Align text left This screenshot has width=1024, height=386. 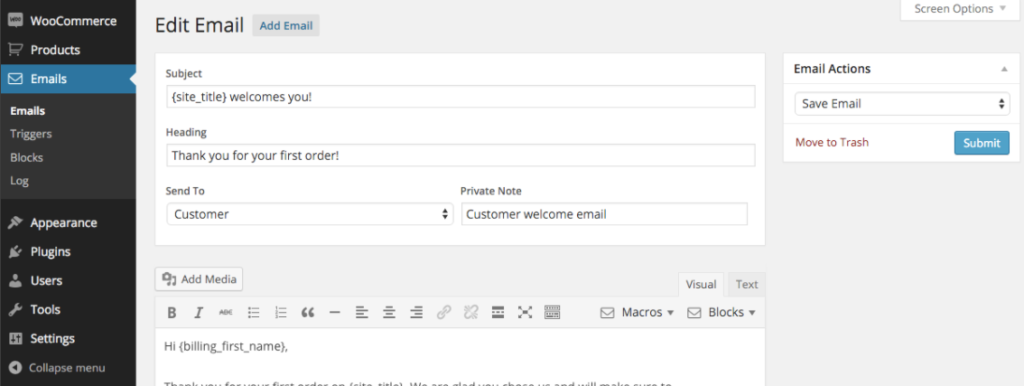click(x=362, y=313)
